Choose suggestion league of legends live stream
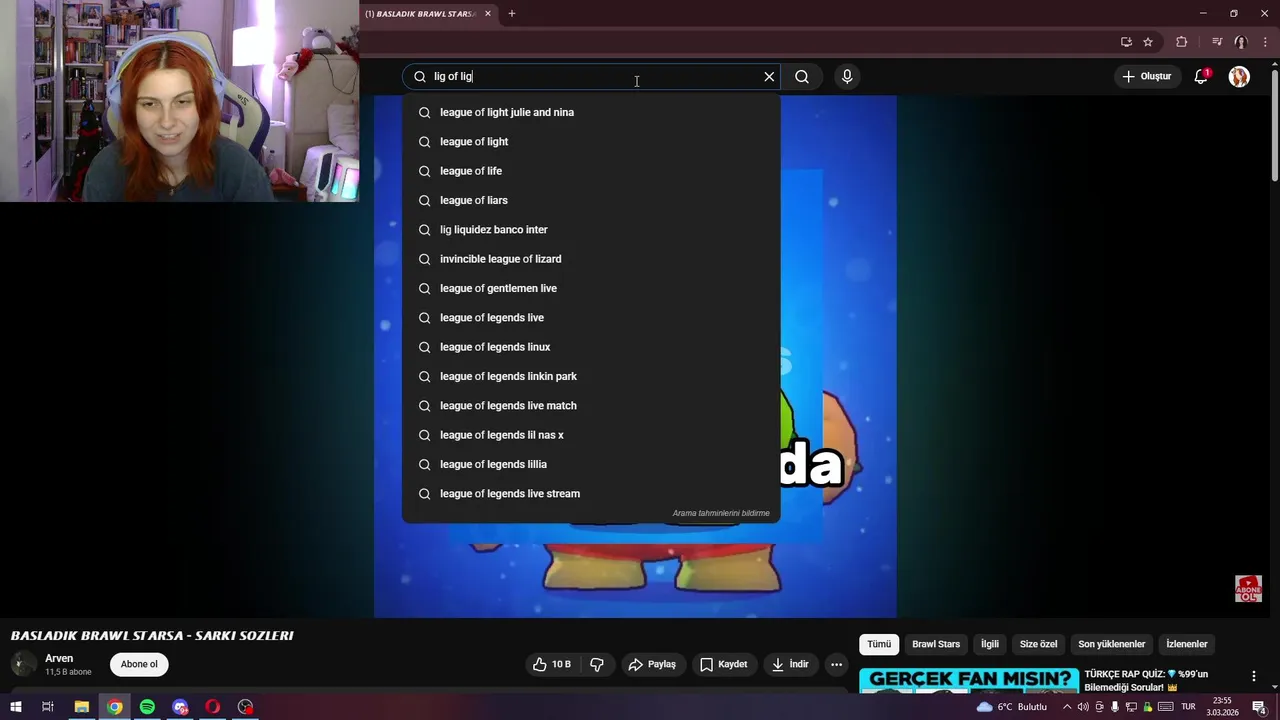Screen dimensions: 1280x720 [591, 493]
